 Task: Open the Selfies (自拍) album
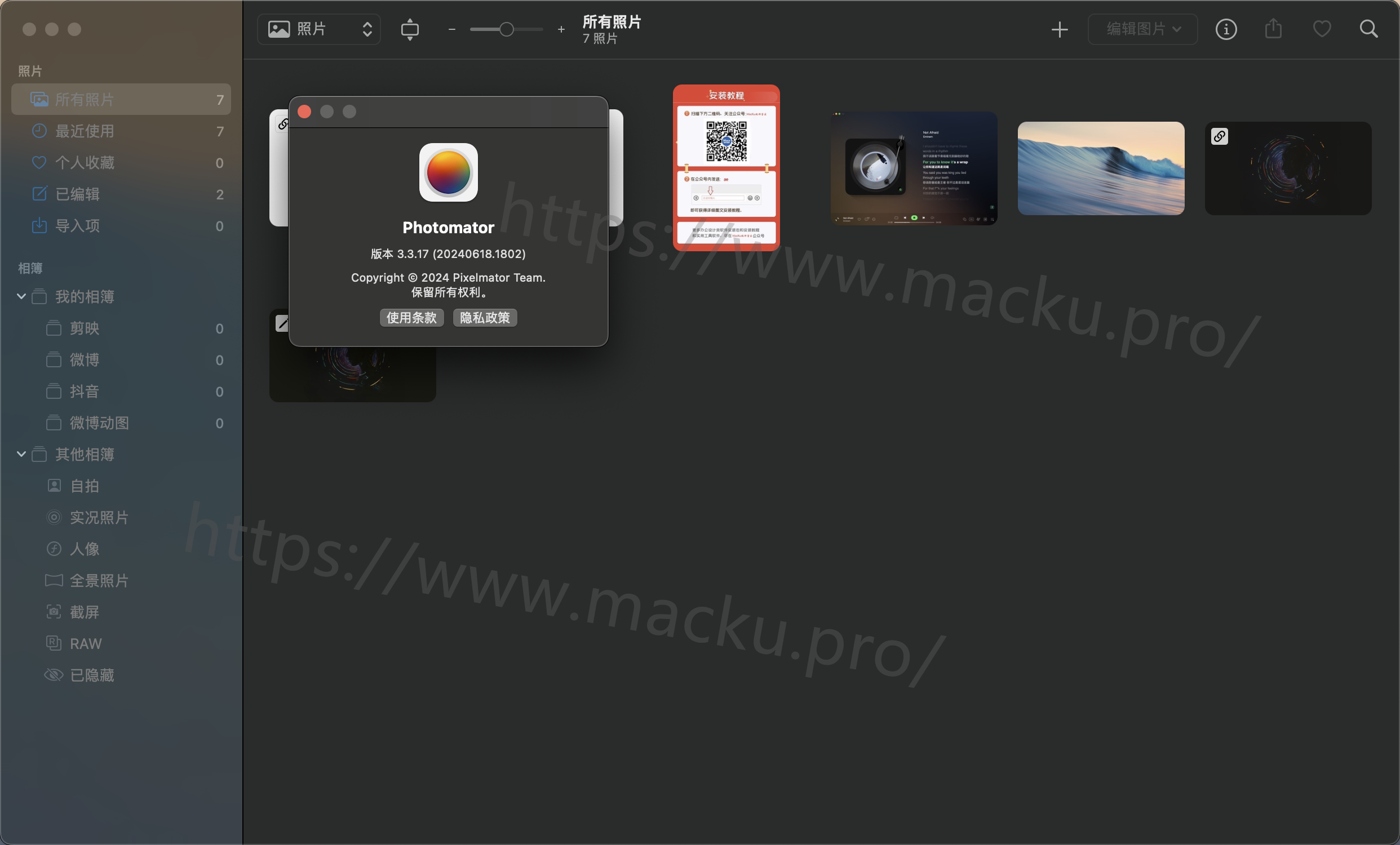pyautogui.click(x=121, y=486)
